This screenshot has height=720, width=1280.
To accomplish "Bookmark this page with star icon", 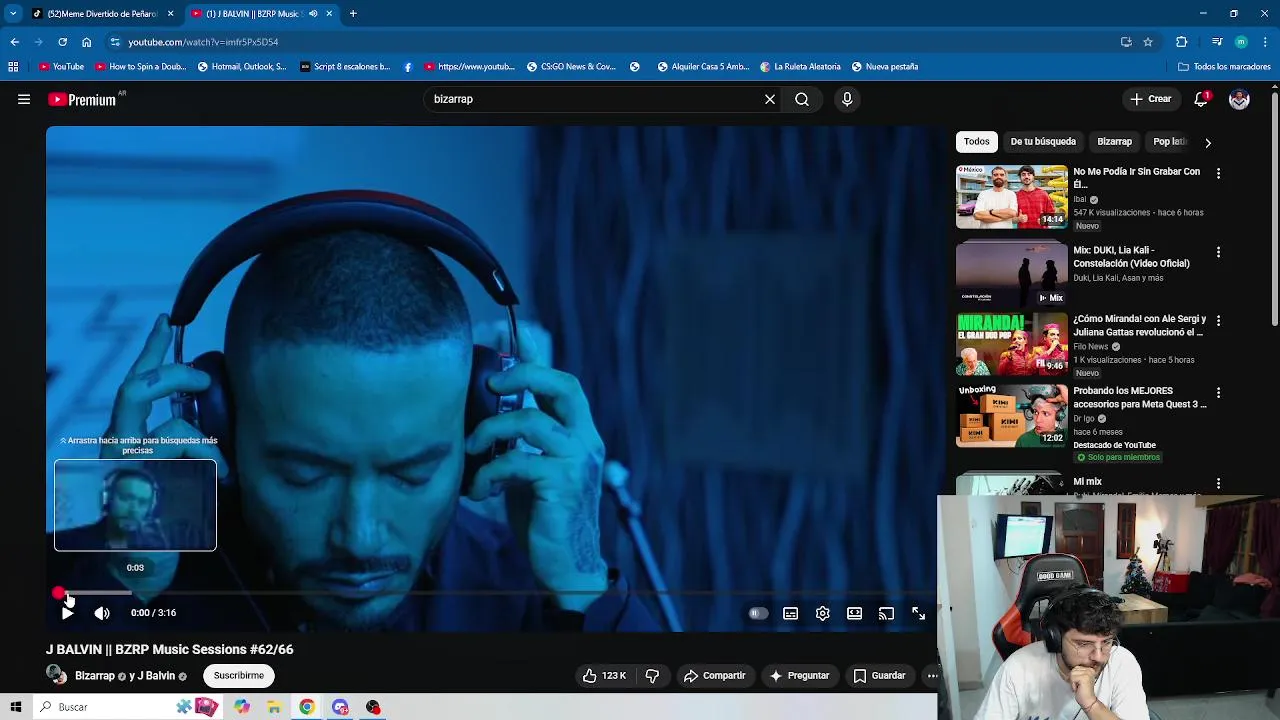I will (x=1148, y=42).
